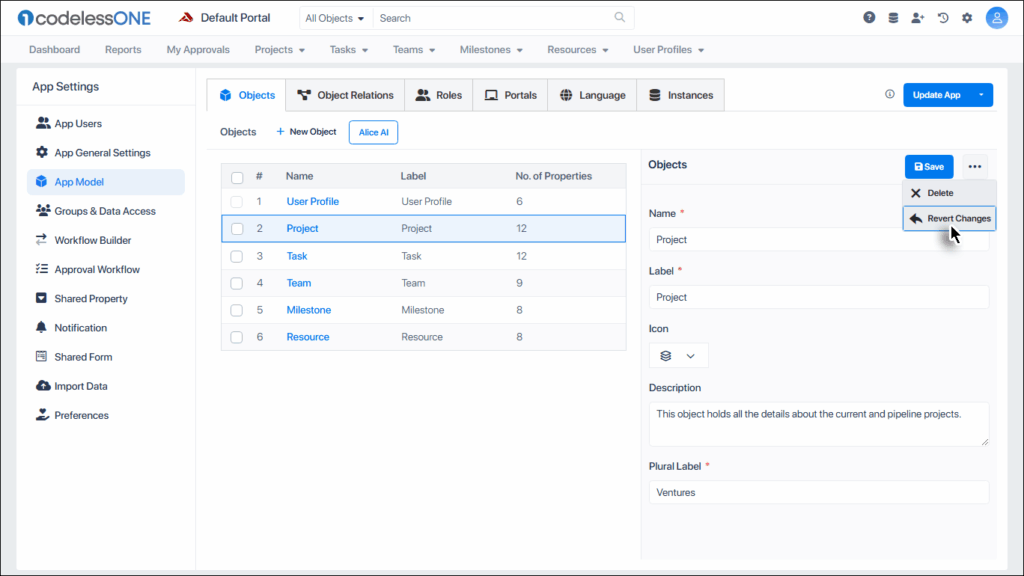1024x576 pixels.
Task: Open the database icon in top bar
Action: point(893,18)
